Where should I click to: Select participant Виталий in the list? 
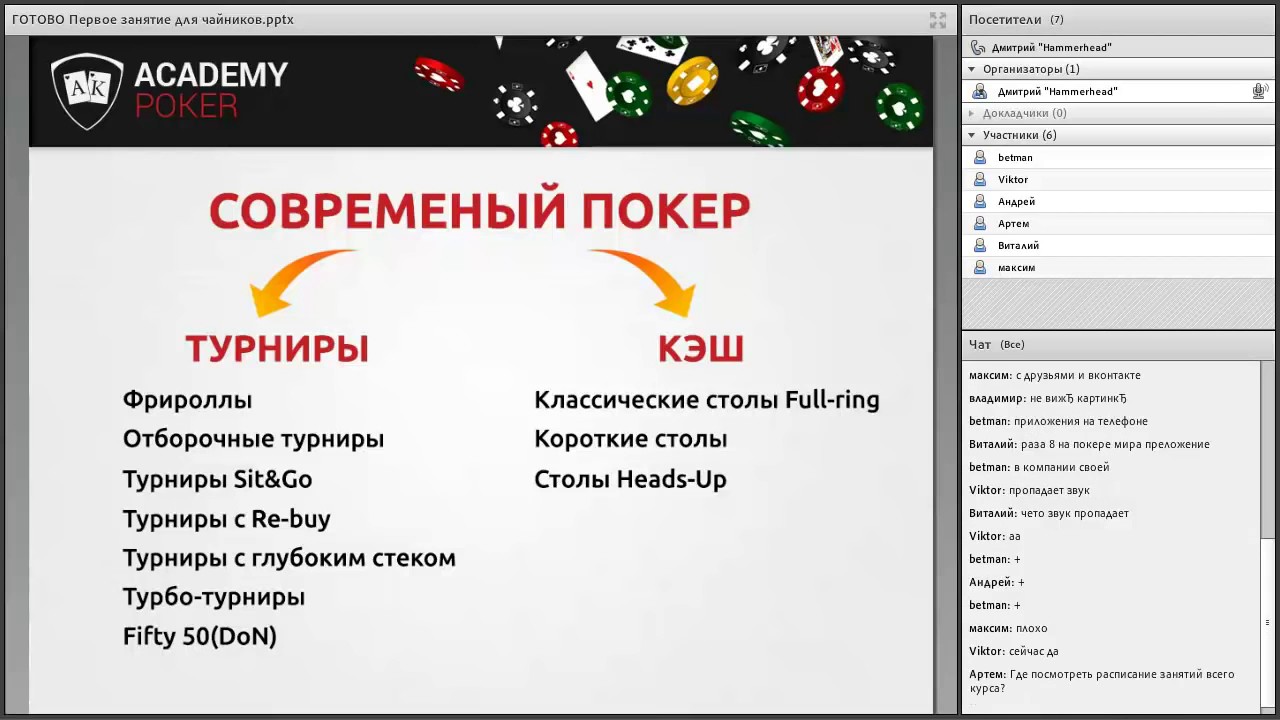click(1120, 245)
